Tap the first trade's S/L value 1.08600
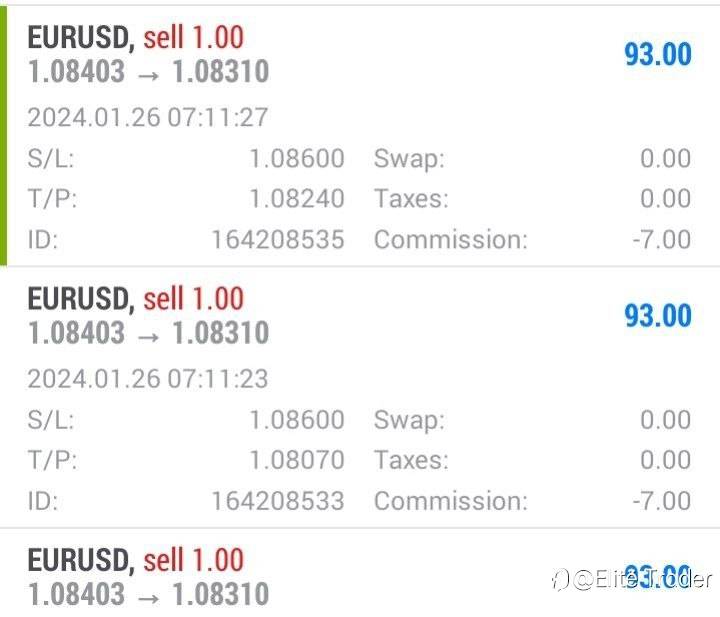The height and width of the screenshot is (617, 720). click(x=296, y=159)
